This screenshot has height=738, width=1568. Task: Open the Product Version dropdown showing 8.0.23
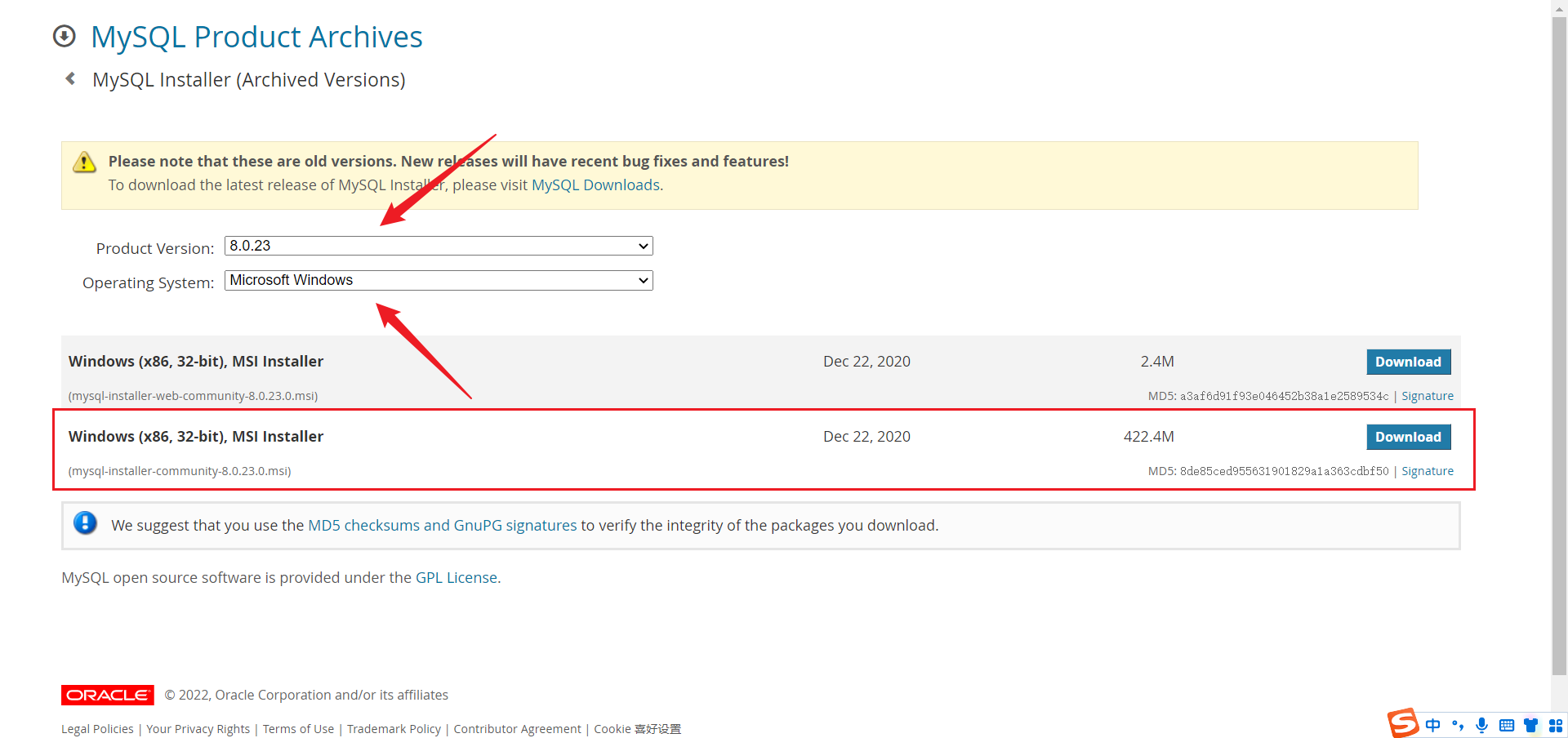click(439, 246)
